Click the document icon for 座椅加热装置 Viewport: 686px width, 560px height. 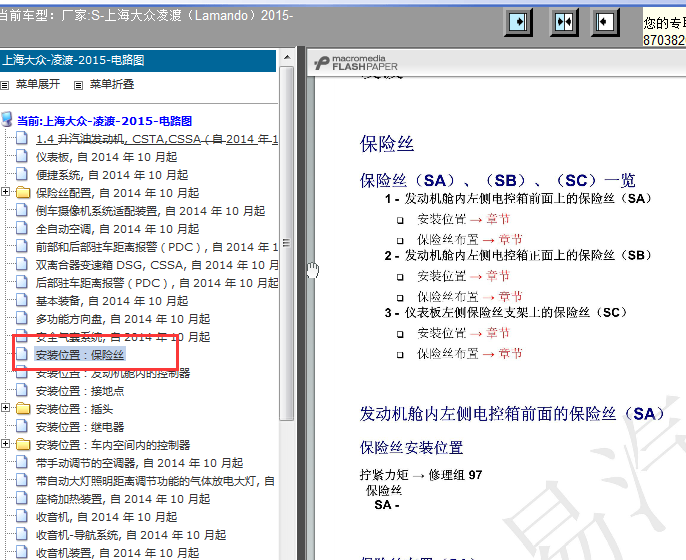(21, 498)
